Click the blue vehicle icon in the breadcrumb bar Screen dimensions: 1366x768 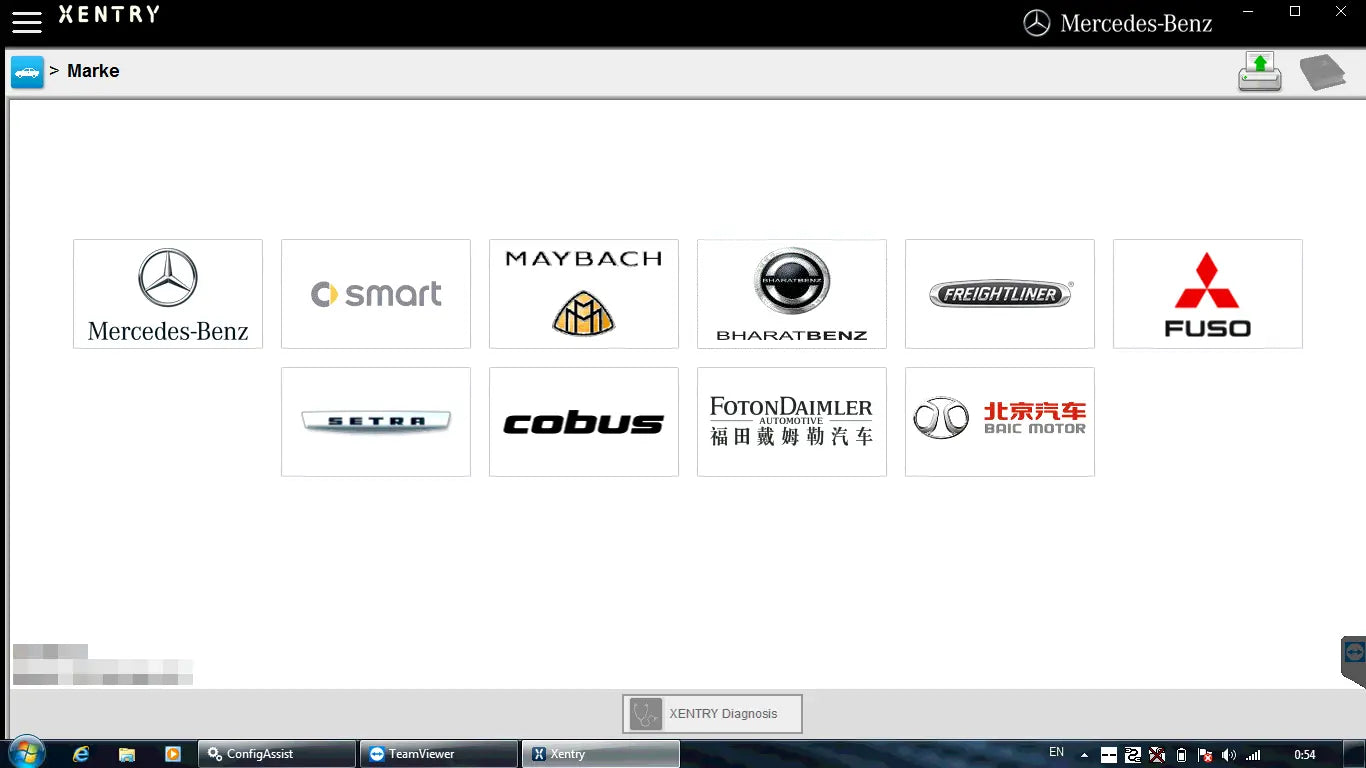point(26,71)
